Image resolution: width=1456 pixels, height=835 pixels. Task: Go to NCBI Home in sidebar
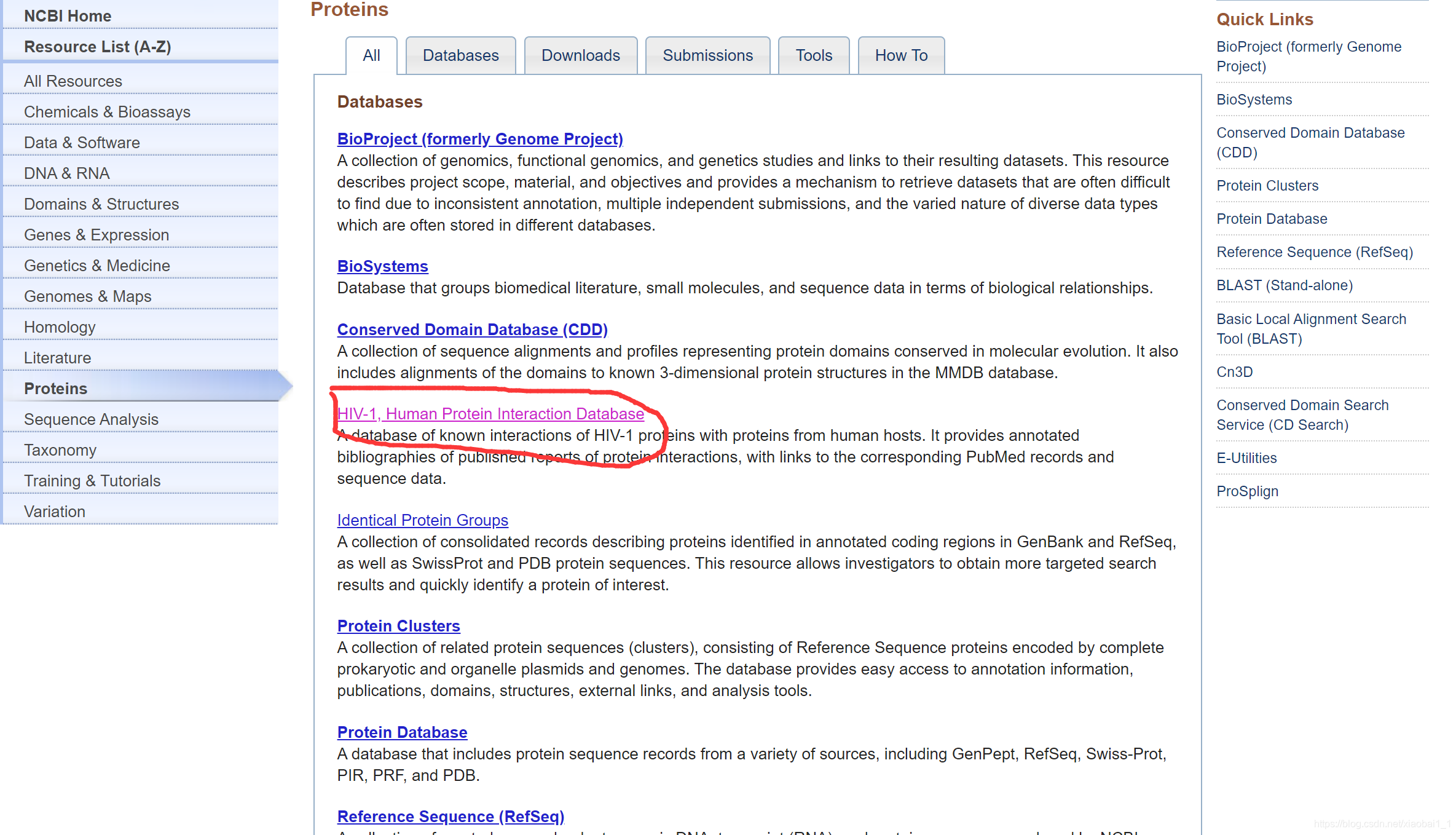(68, 16)
